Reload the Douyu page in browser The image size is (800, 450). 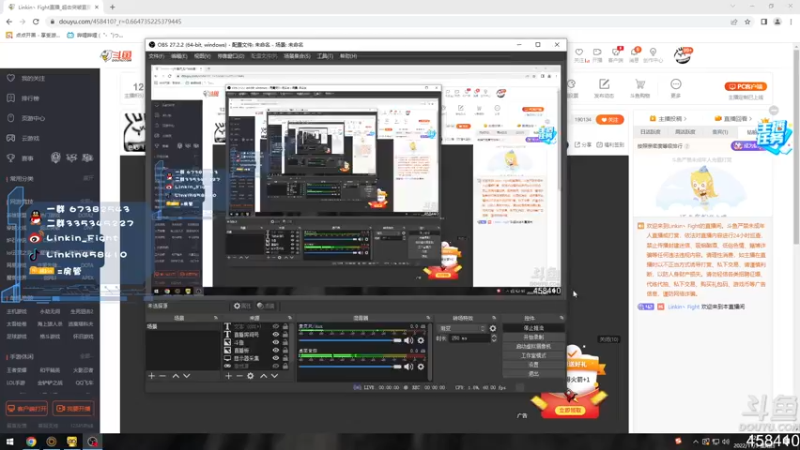point(36,21)
